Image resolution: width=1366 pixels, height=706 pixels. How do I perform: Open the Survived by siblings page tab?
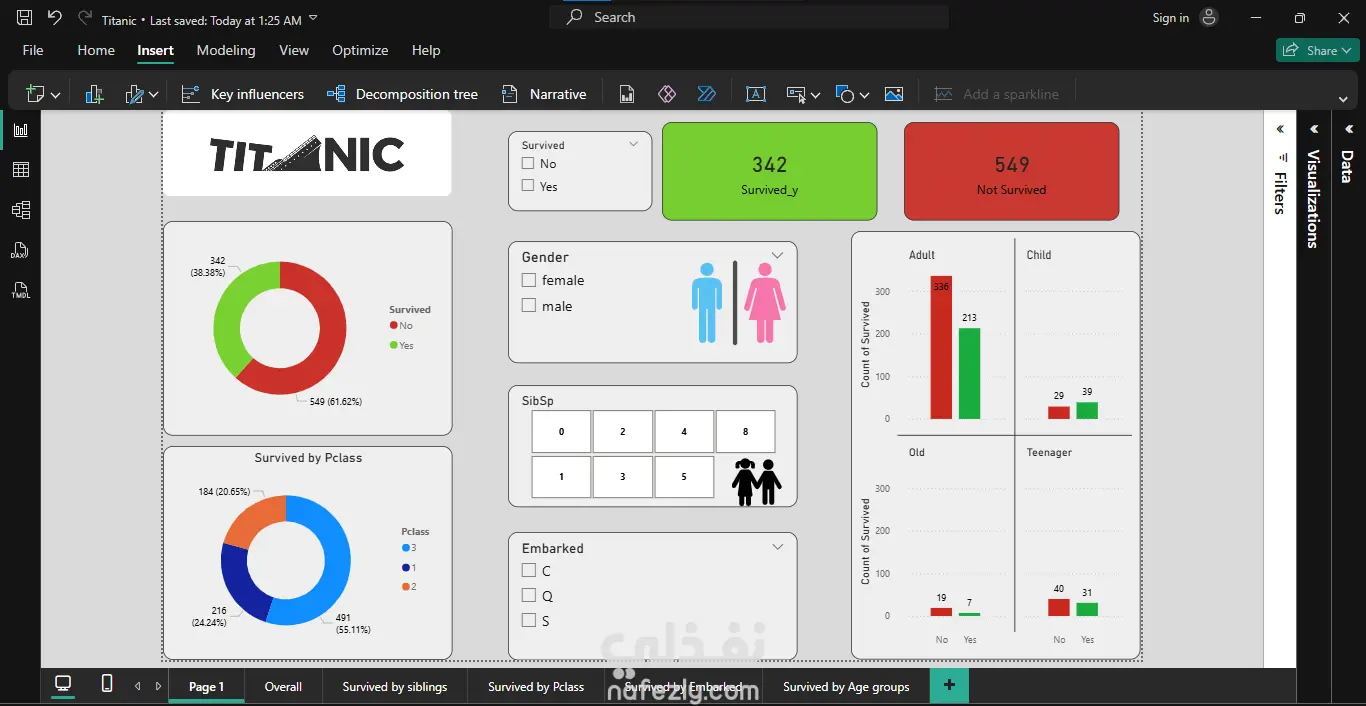coord(395,686)
